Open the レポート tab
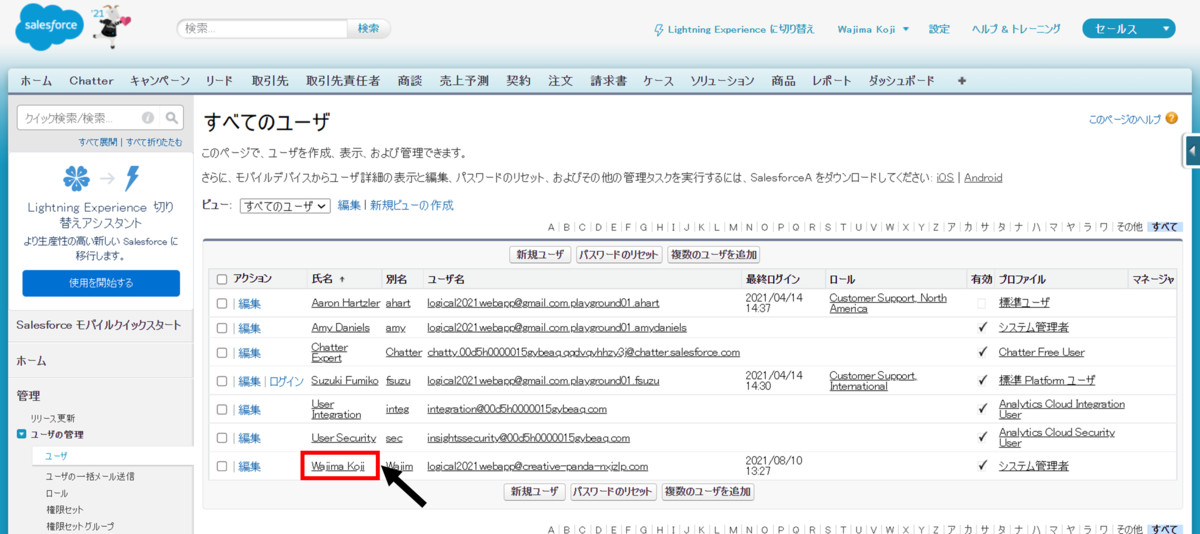The width and height of the screenshot is (1200, 534). click(x=832, y=81)
